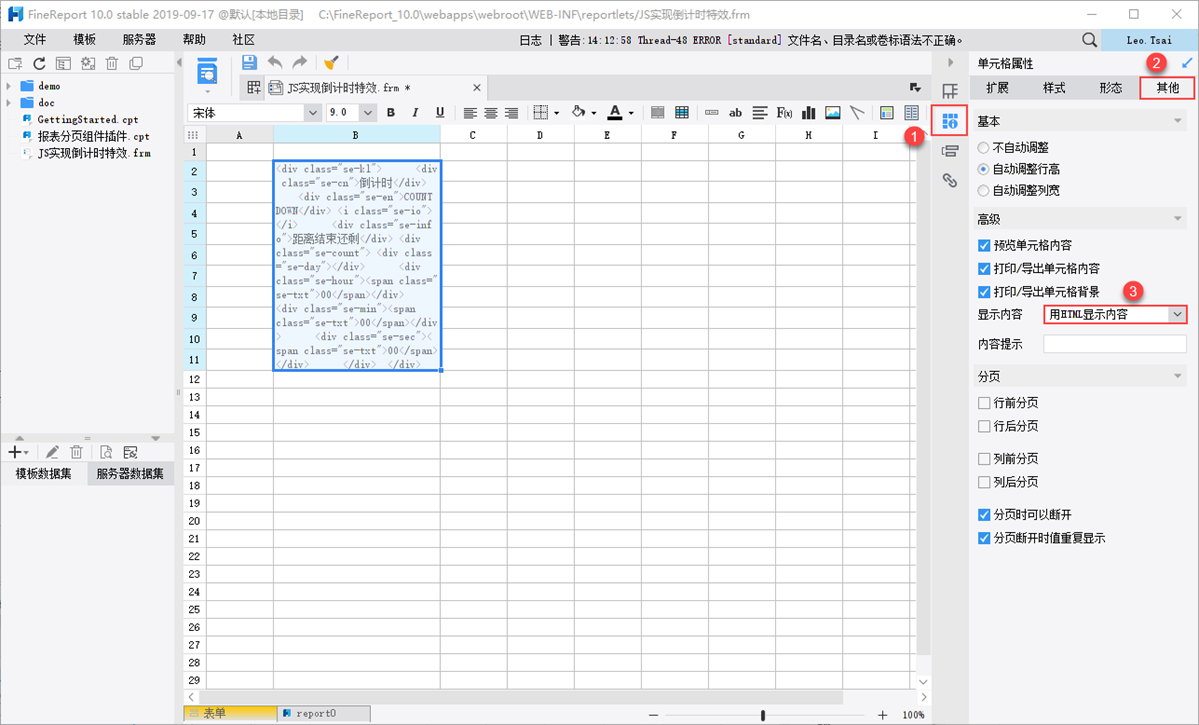
Task: Open the hyperlink panel icon in sidebar
Action: [x=950, y=180]
